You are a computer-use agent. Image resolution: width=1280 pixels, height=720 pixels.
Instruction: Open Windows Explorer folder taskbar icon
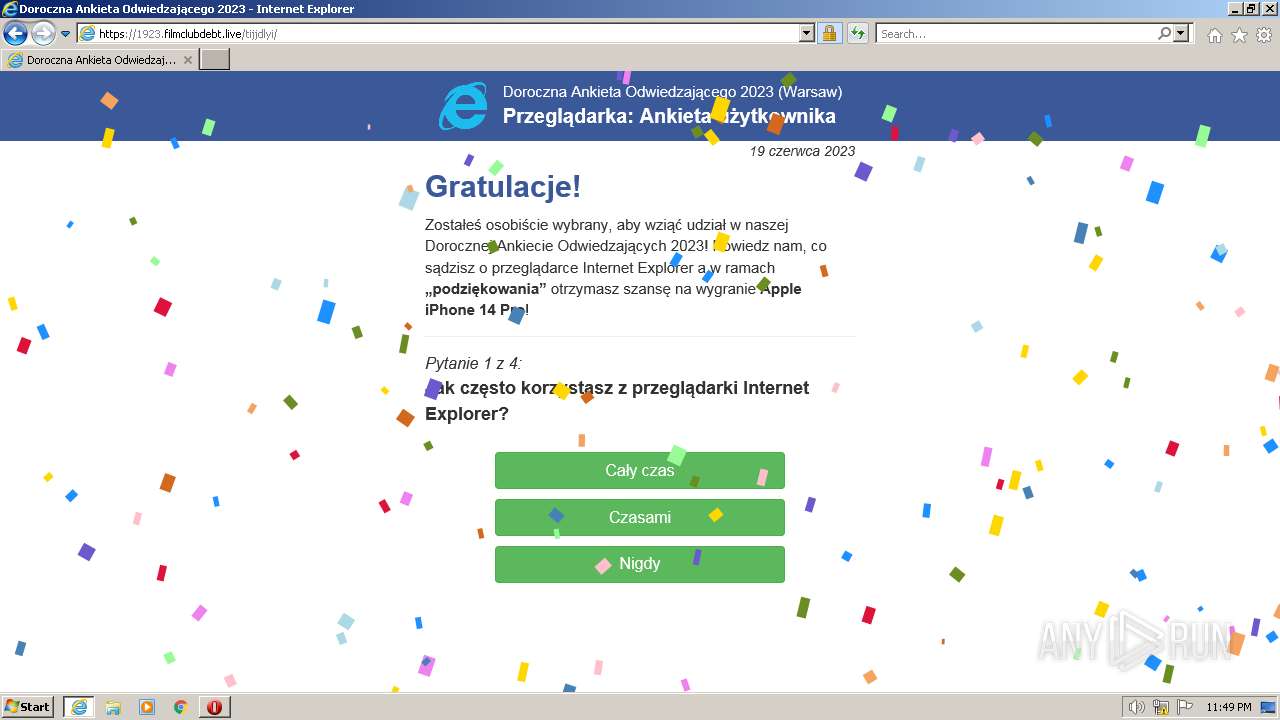pyautogui.click(x=113, y=707)
